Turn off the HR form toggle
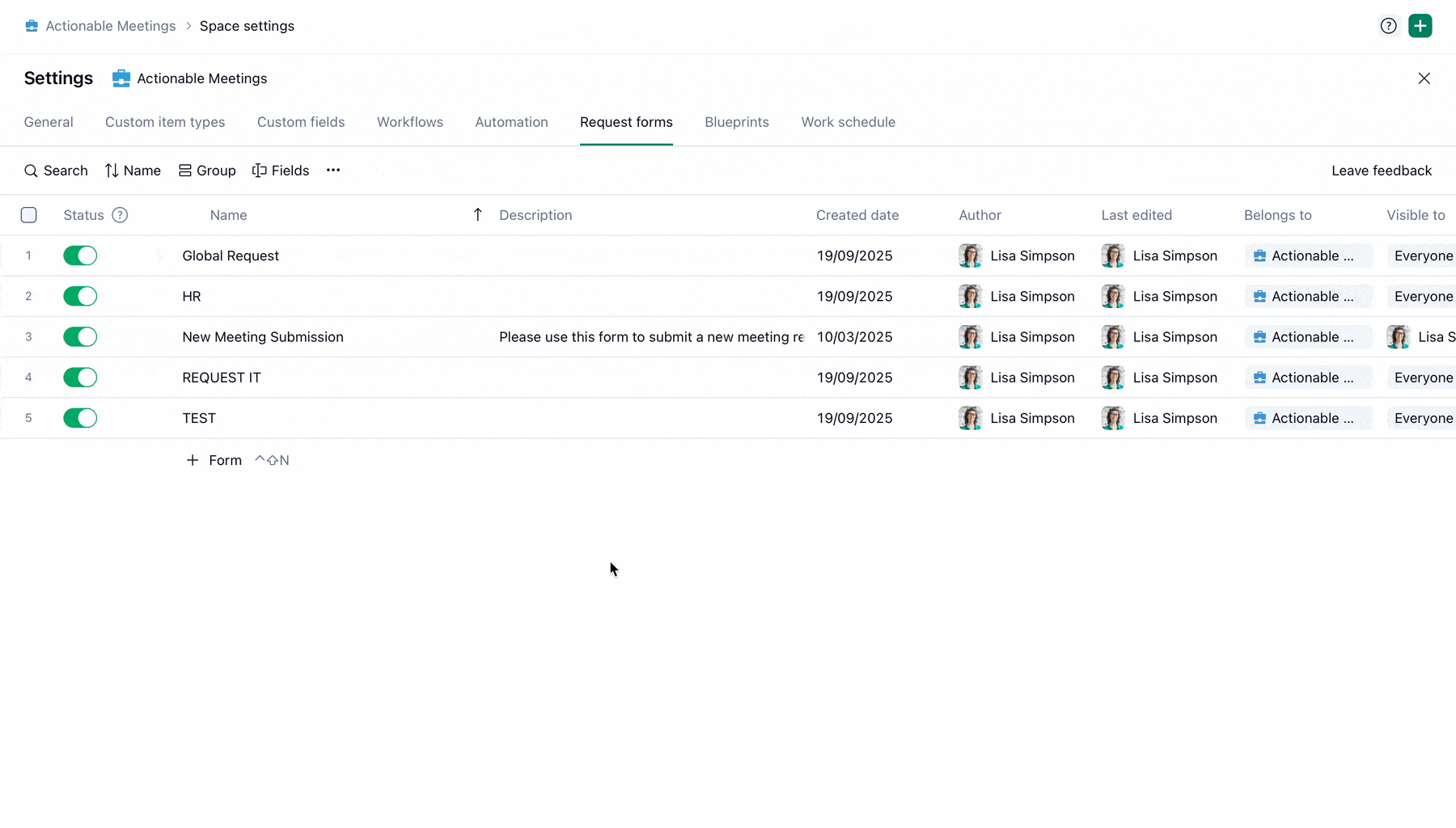1456x828 pixels. [x=80, y=297]
